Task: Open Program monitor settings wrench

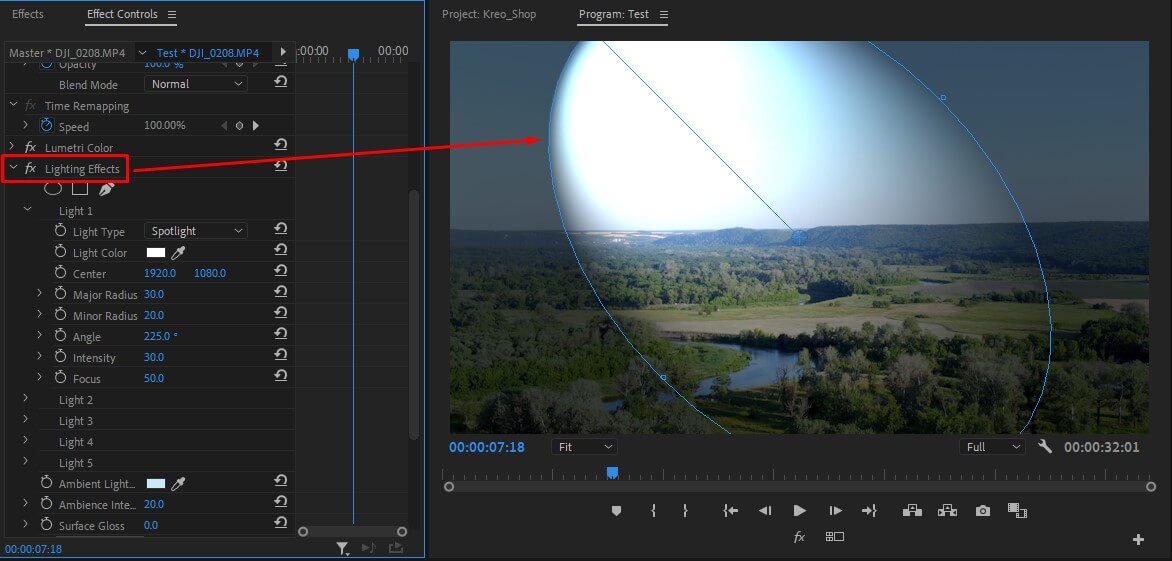Action: click(1045, 446)
